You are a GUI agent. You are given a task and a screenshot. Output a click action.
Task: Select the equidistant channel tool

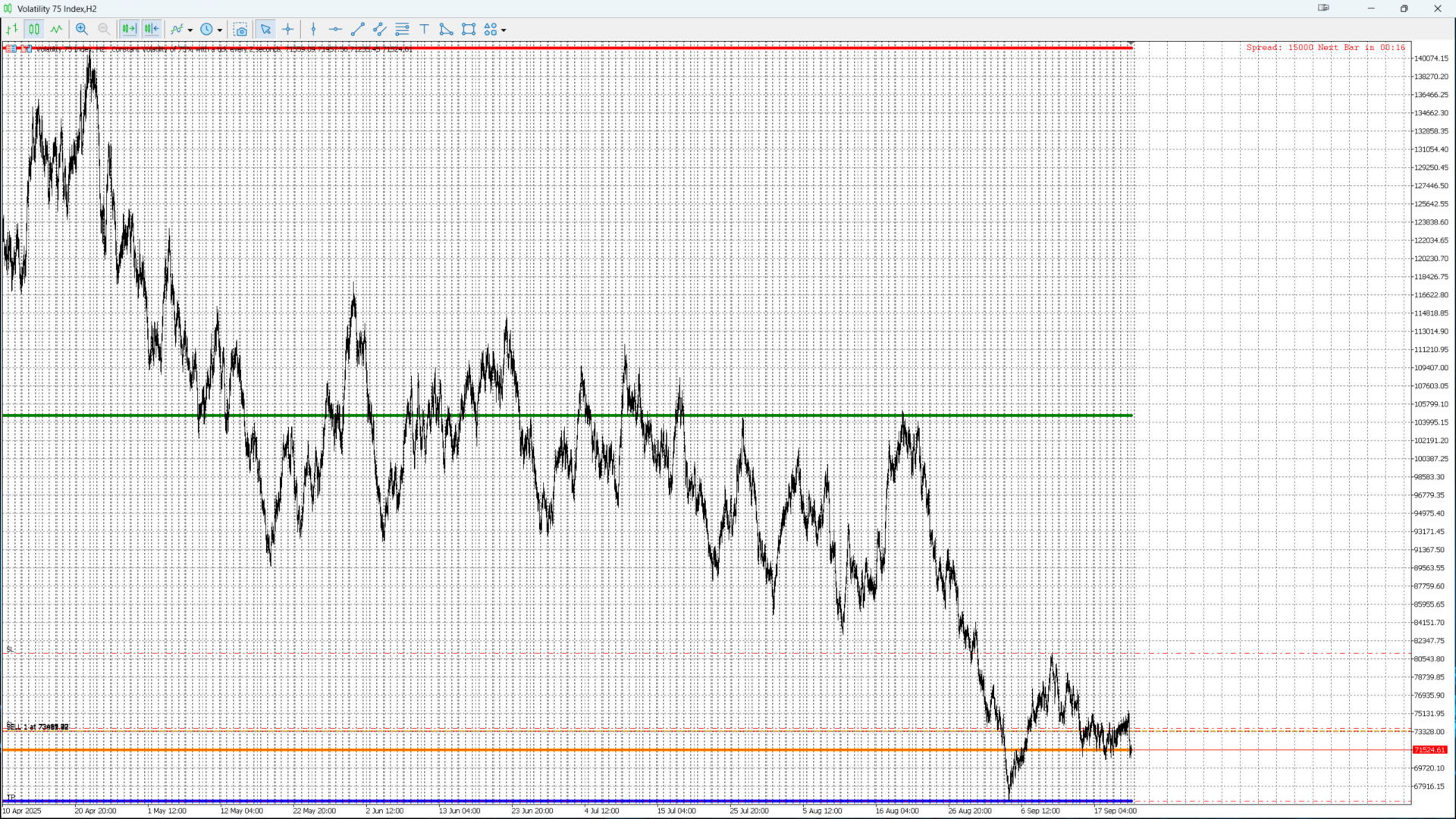tap(380, 29)
